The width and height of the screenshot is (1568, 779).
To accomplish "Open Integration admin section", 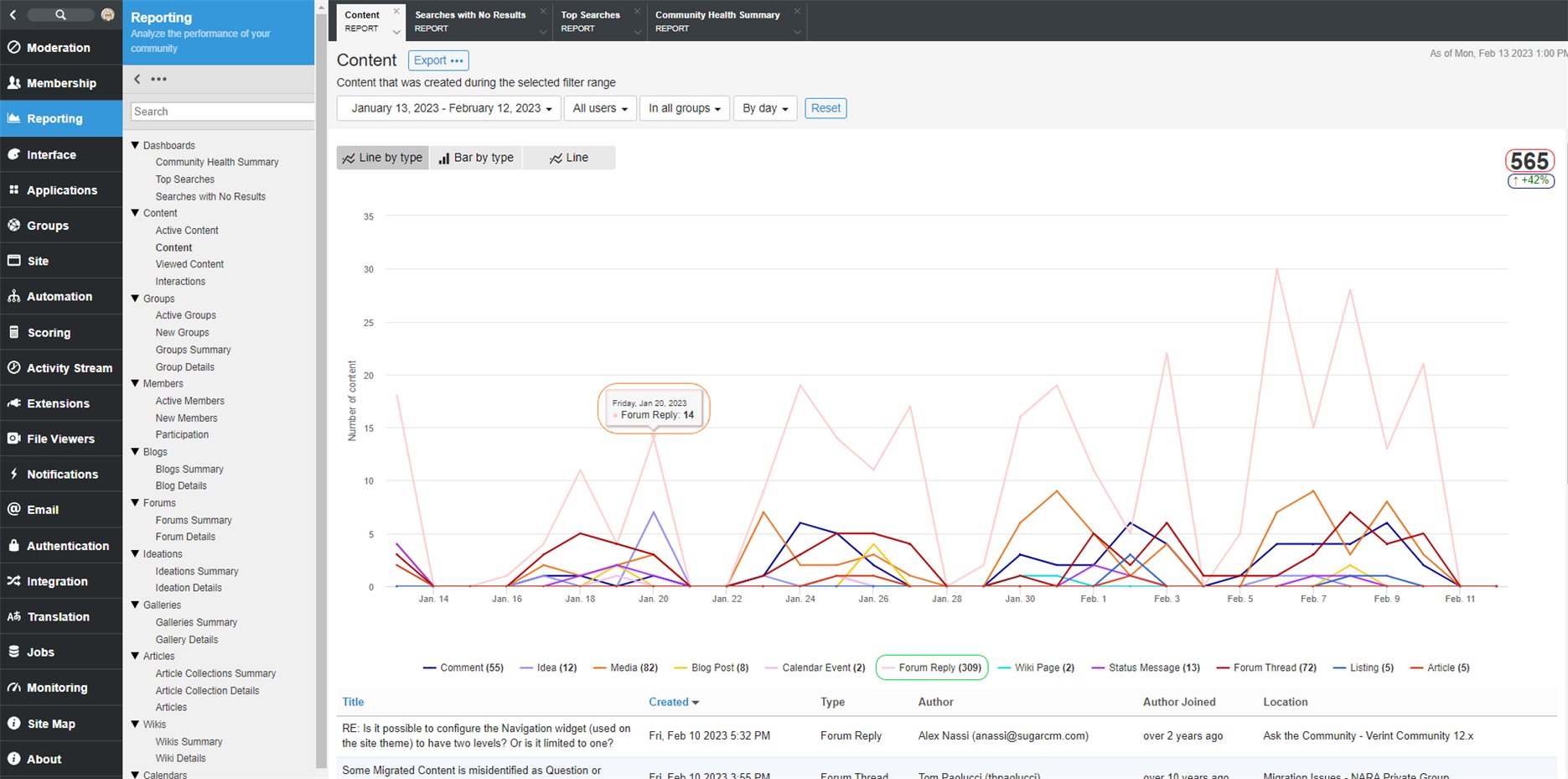I will click(x=60, y=581).
